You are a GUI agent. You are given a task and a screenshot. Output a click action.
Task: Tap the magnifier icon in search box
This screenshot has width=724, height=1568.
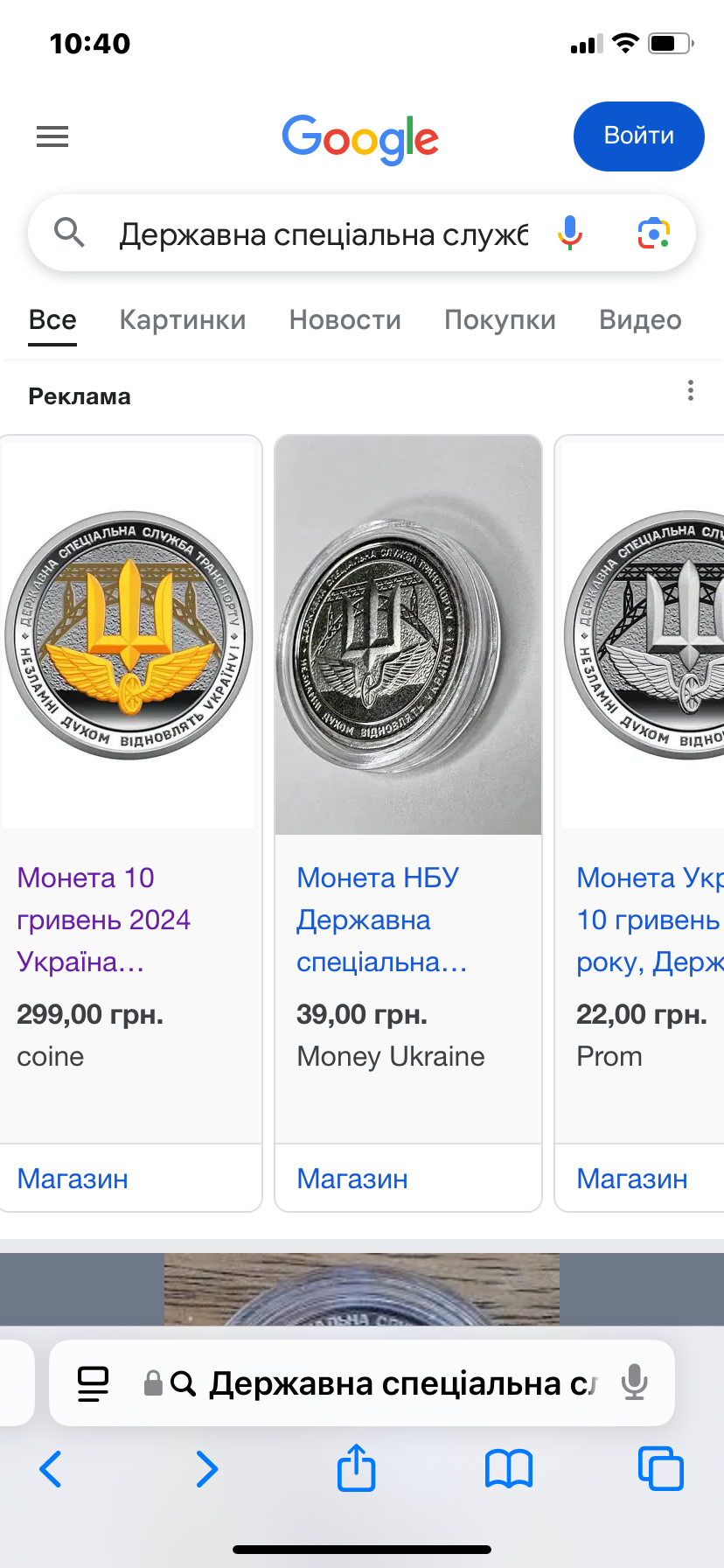[69, 233]
